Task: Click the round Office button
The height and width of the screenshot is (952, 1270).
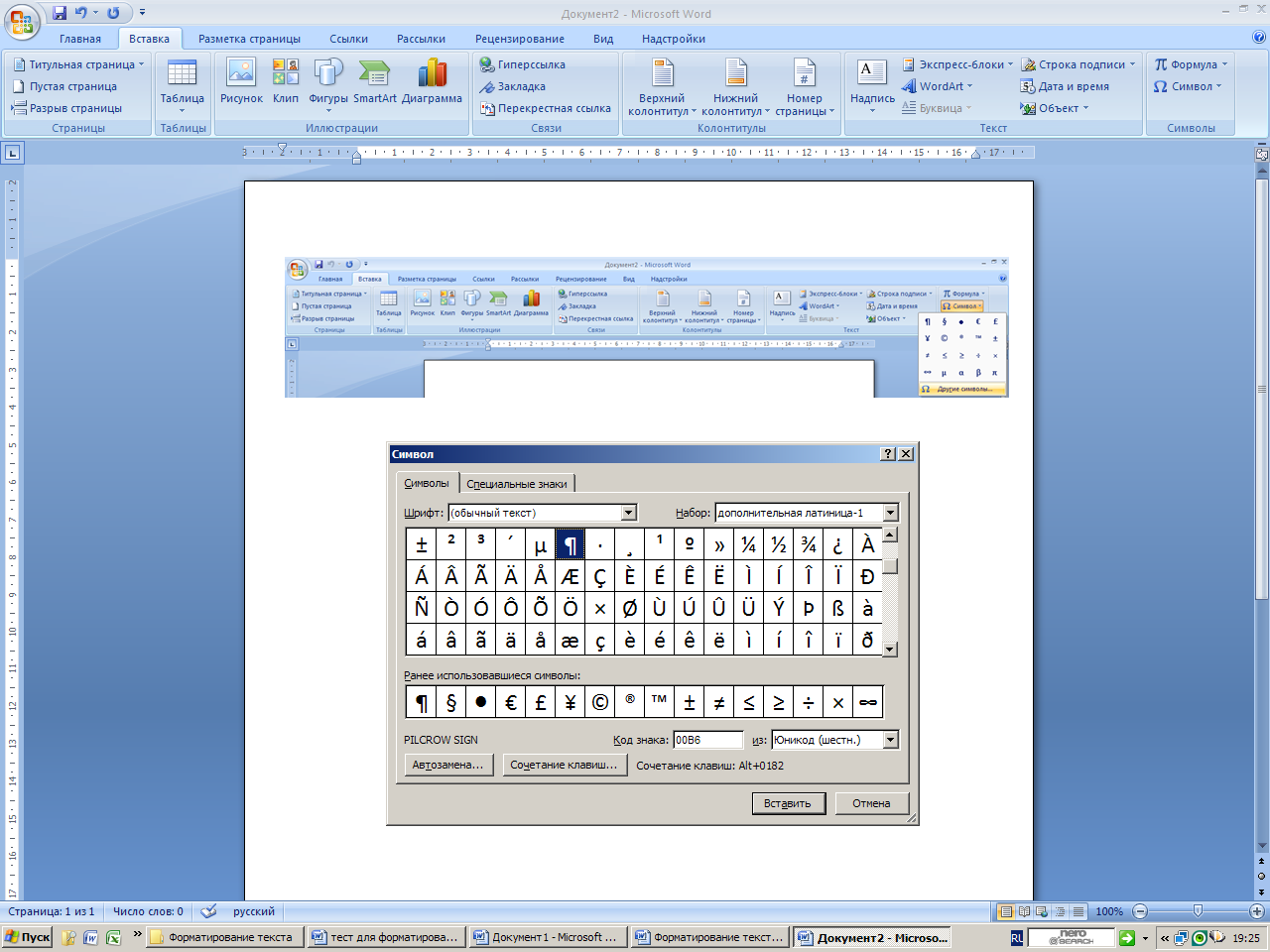Action: (x=22, y=20)
